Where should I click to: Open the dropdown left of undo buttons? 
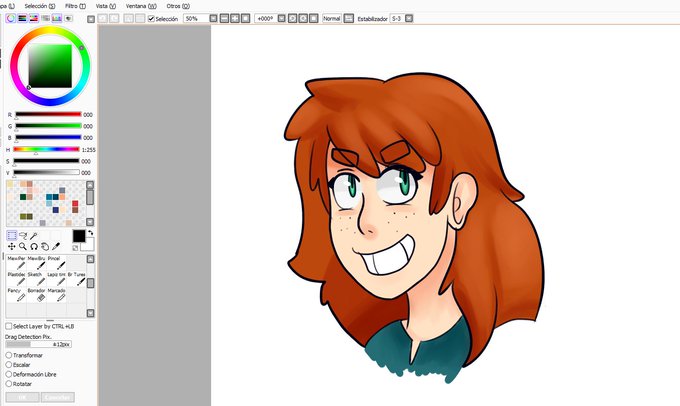click(x=91, y=19)
